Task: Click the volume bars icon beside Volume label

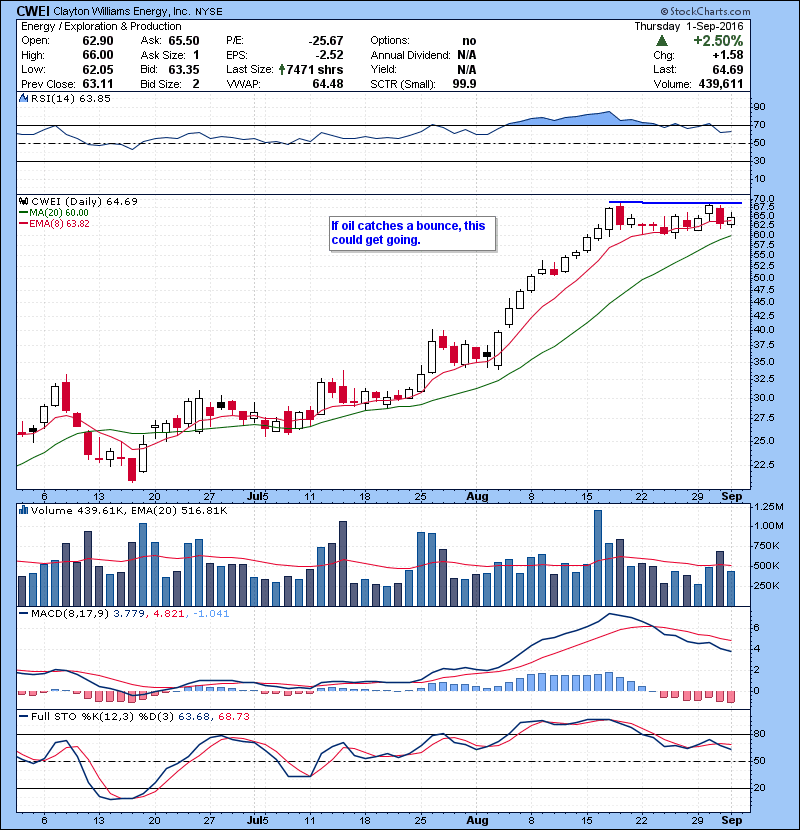Action: (23, 510)
